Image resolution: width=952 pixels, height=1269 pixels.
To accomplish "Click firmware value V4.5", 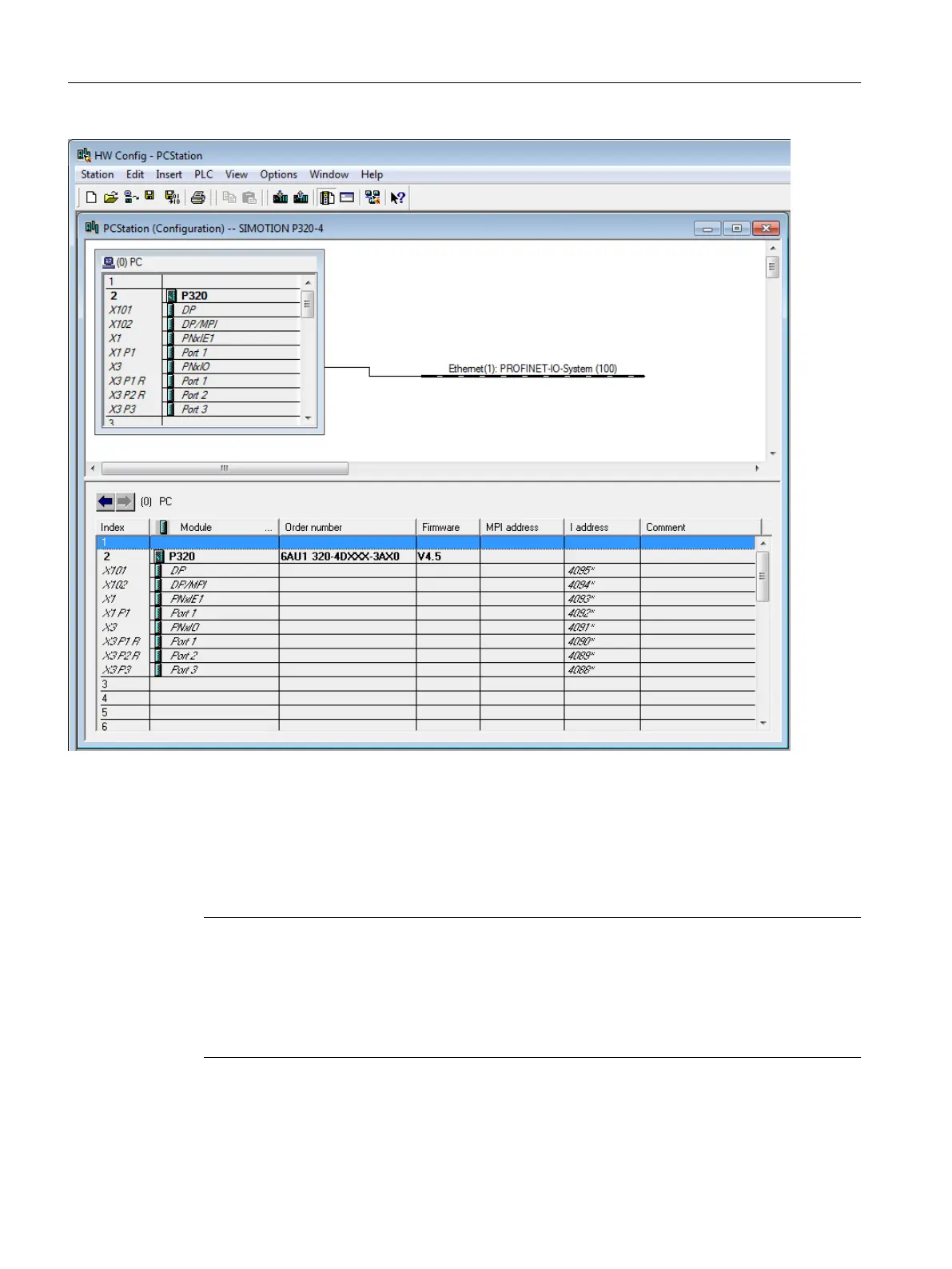I will point(429,557).
